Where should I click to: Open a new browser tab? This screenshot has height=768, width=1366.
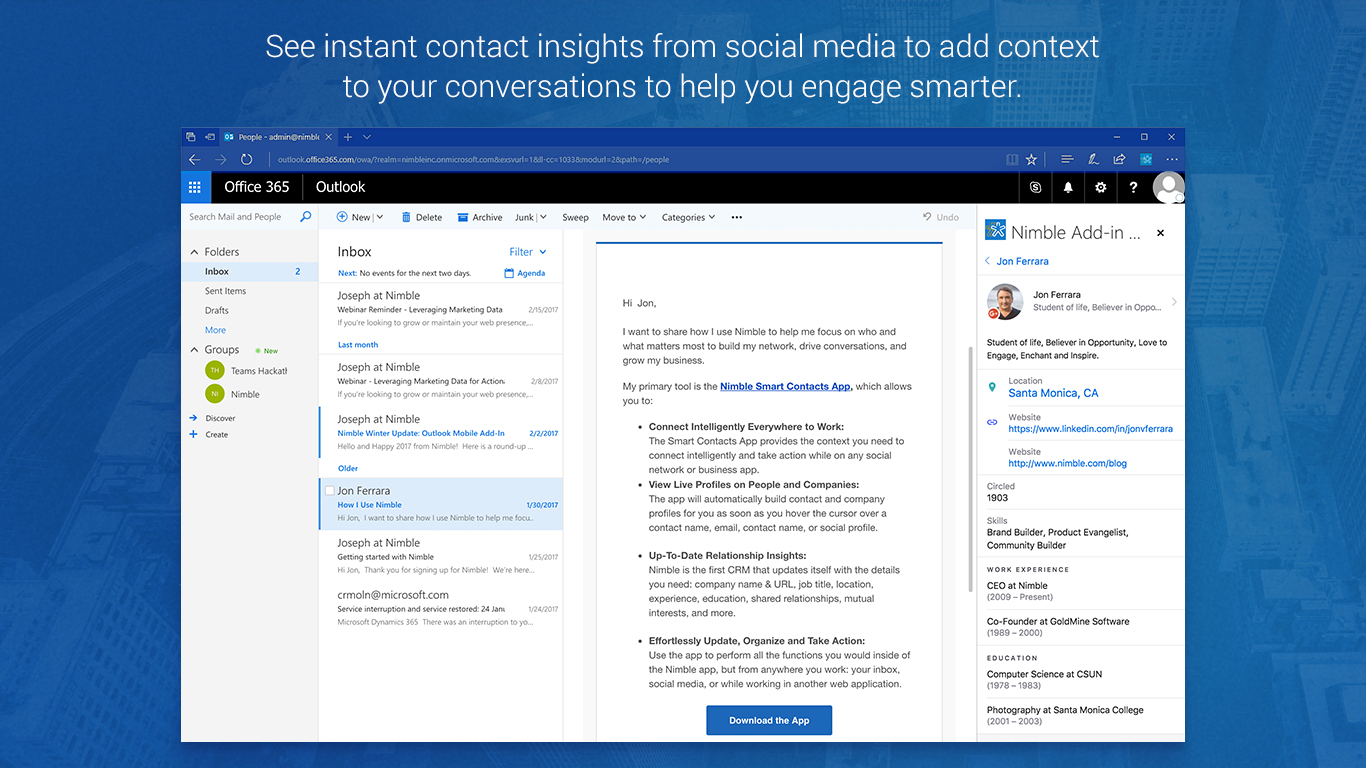coord(348,137)
